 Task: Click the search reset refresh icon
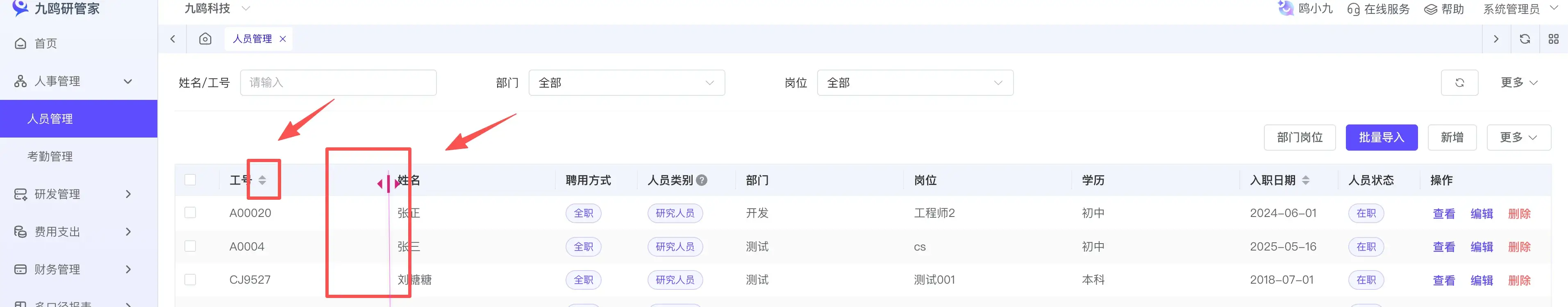(x=1460, y=83)
